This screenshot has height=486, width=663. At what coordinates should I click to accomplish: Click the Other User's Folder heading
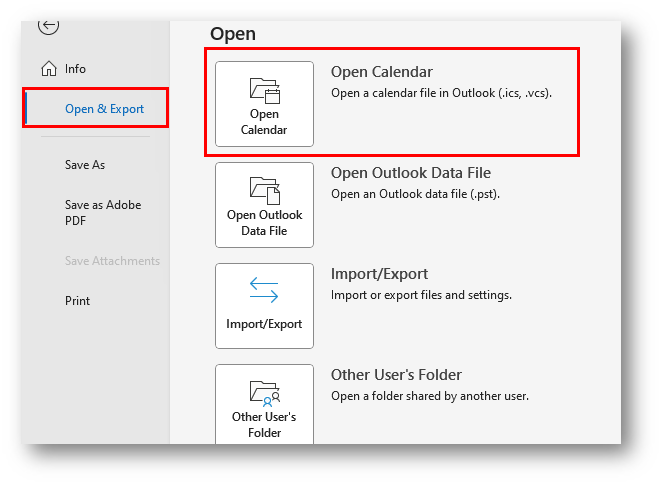396,375
